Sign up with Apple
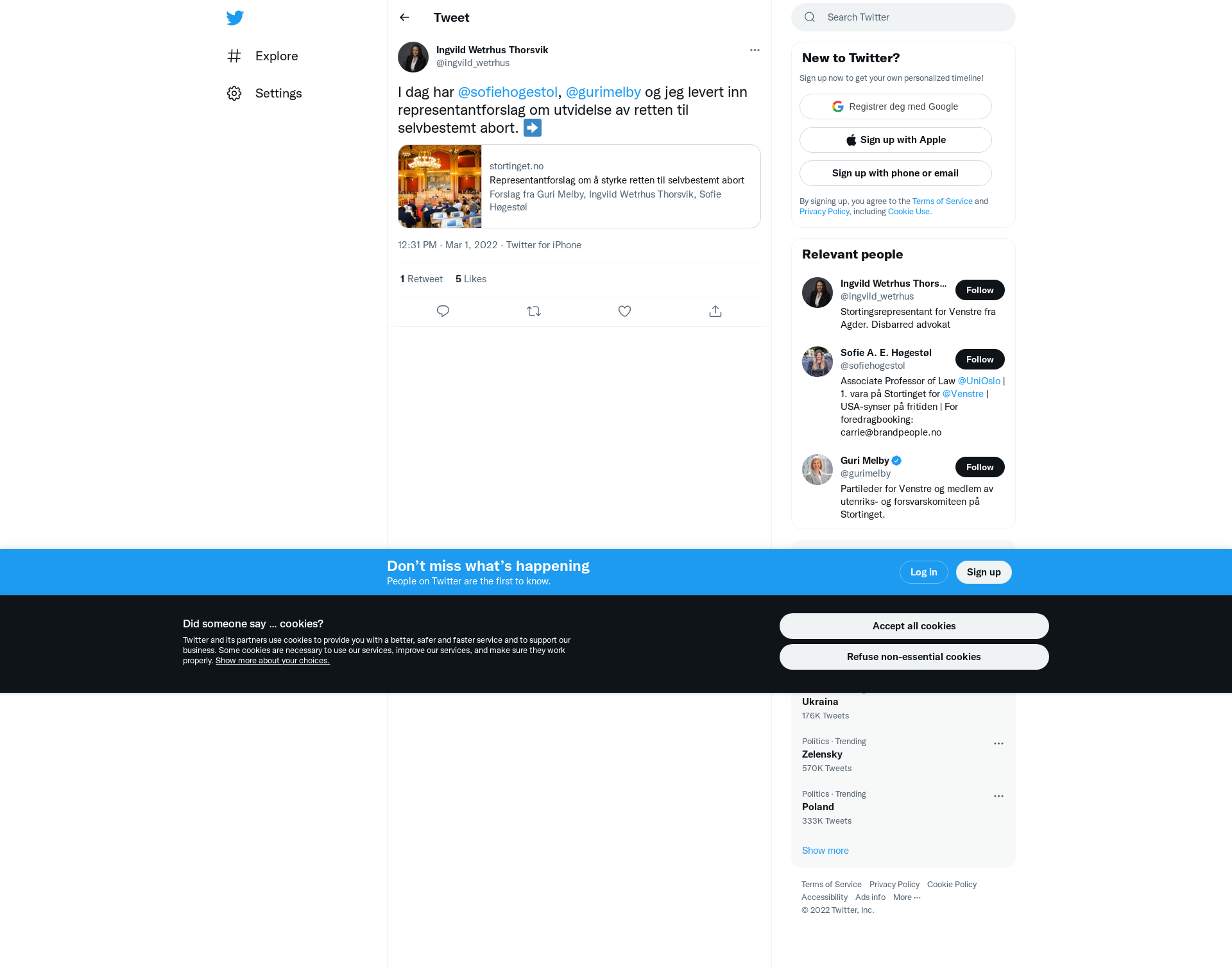 [896, 140]
